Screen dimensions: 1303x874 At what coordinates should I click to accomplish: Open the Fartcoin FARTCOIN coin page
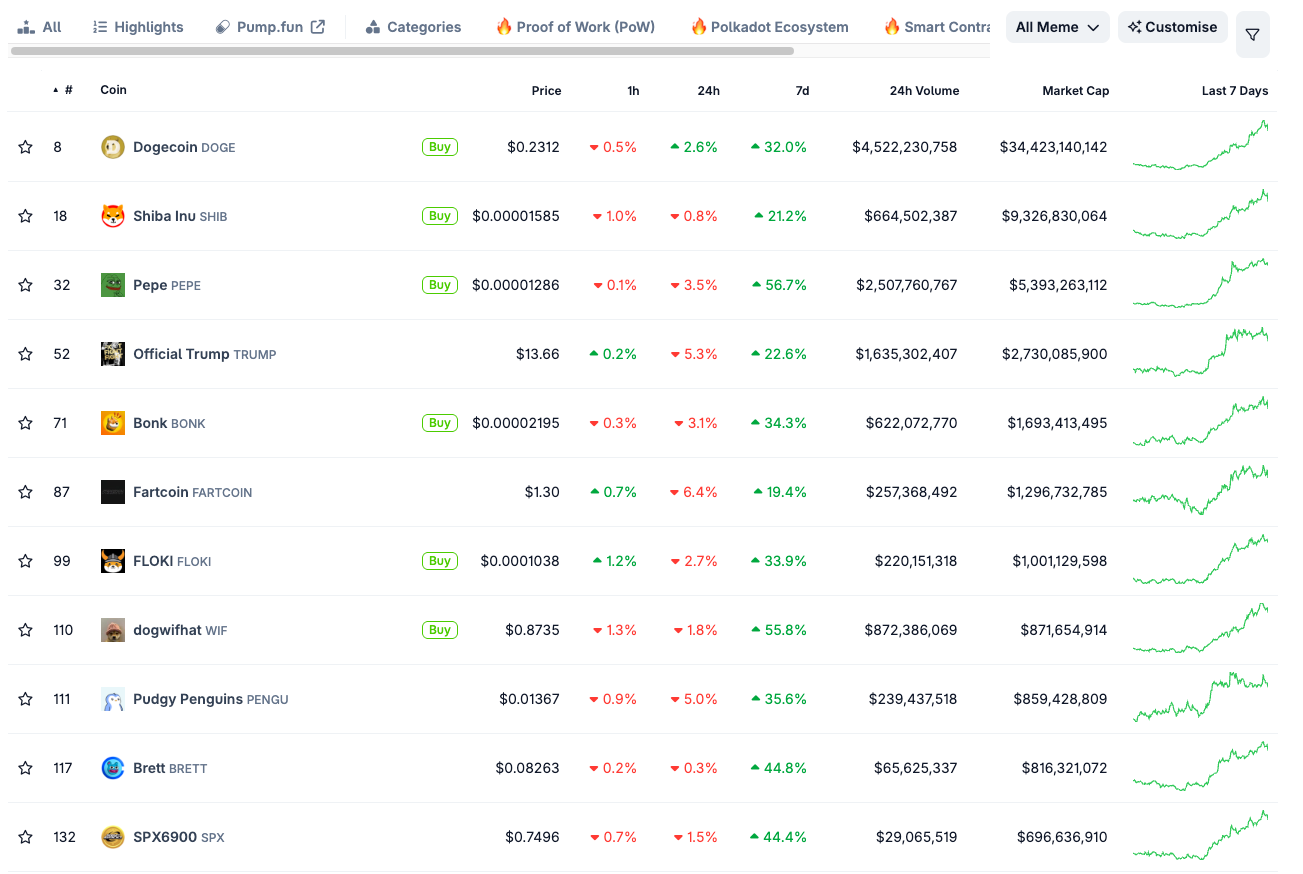(192, 492)
